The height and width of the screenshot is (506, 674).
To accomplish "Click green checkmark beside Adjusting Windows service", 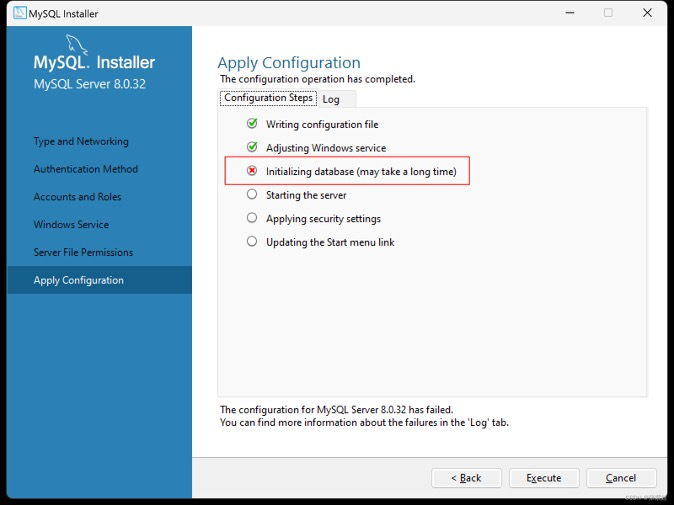I will pos(252,148).
